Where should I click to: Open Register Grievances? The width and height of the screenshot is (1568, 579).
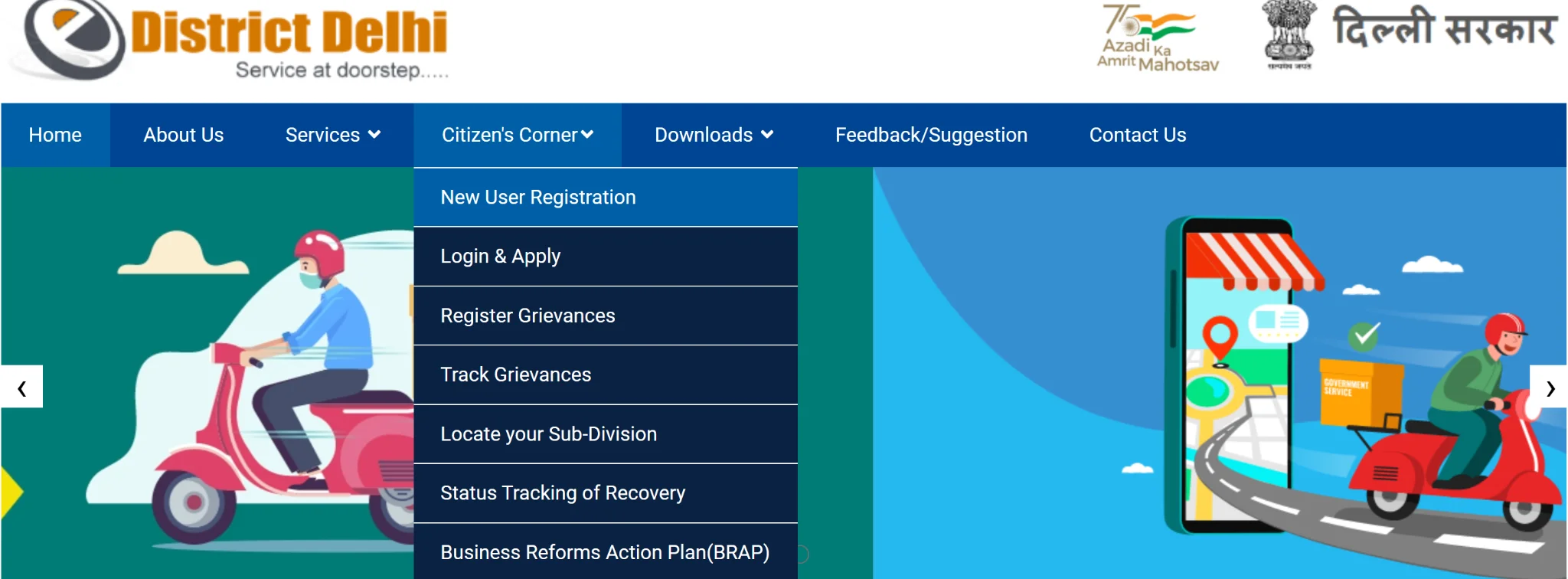pyautogui.click(x=528, y=316)
